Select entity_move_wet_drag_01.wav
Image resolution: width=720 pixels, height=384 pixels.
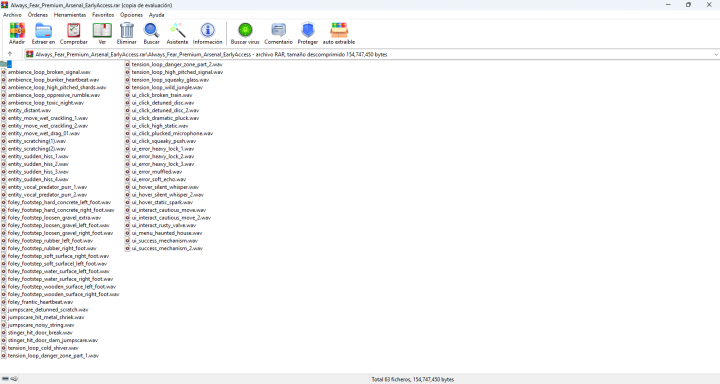click(40, 133)
